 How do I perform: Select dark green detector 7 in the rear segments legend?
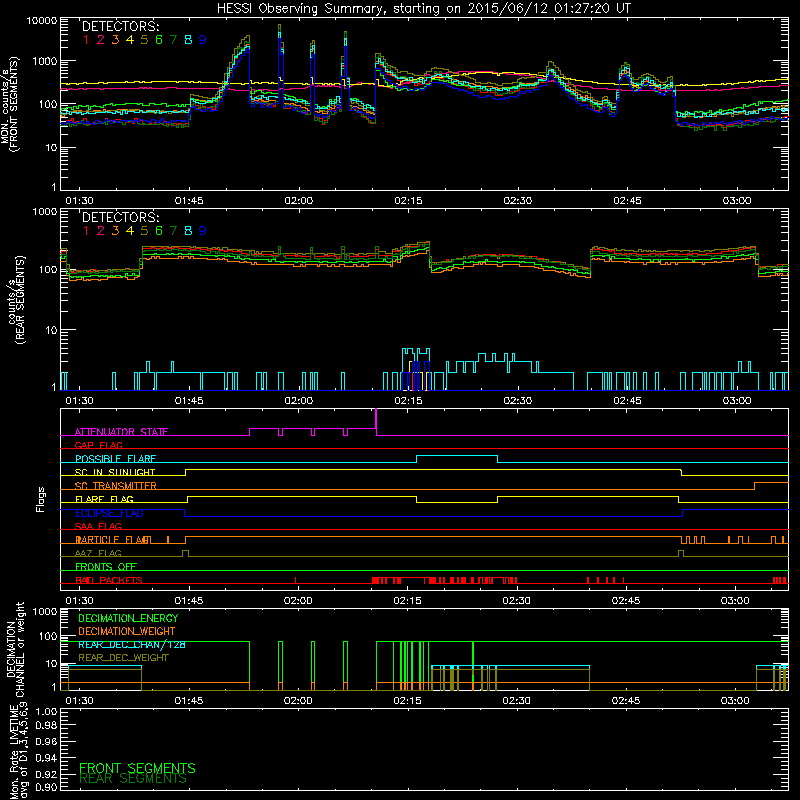173,231
